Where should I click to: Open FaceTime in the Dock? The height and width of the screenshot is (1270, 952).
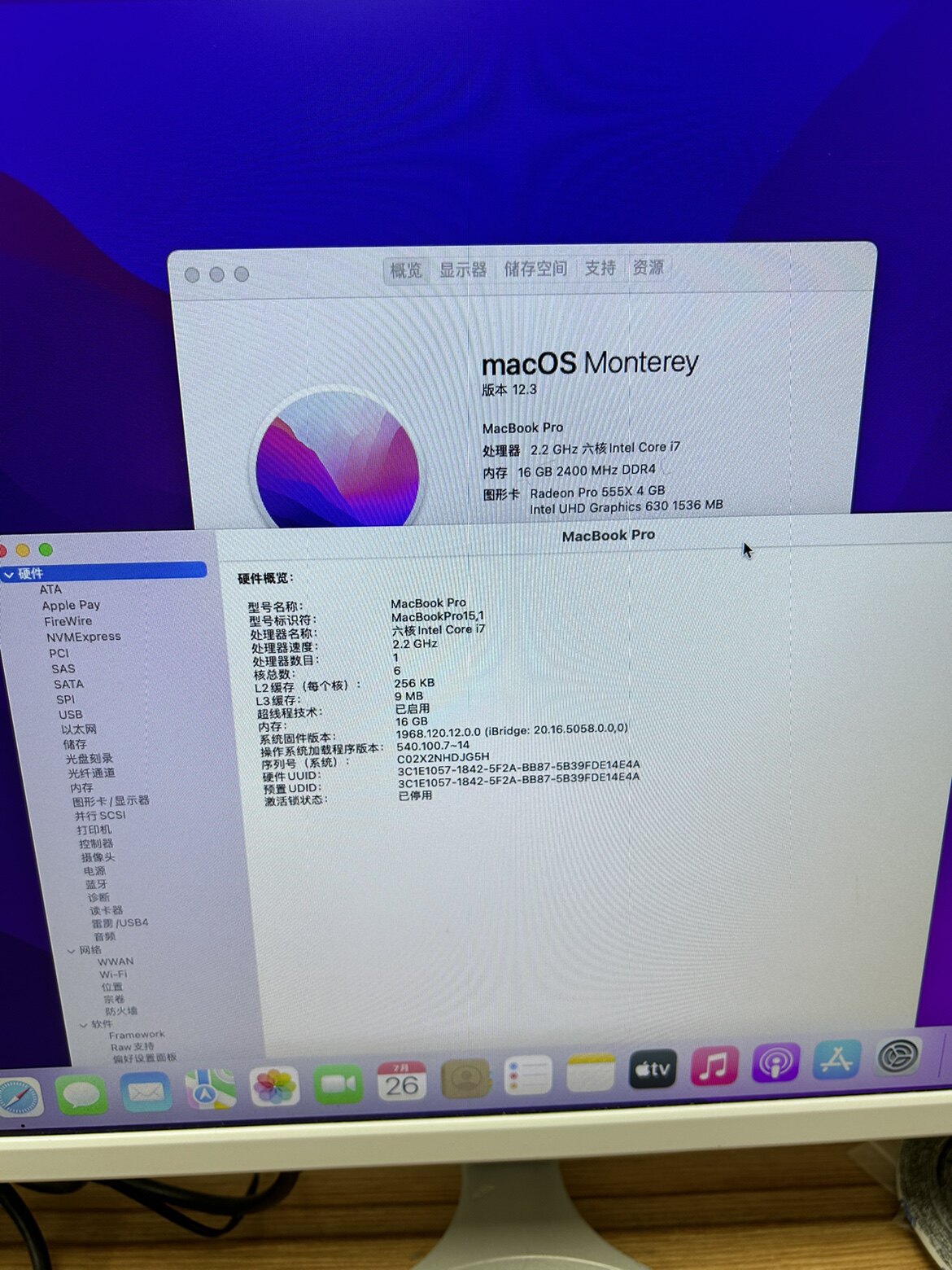click(338, 1084)
